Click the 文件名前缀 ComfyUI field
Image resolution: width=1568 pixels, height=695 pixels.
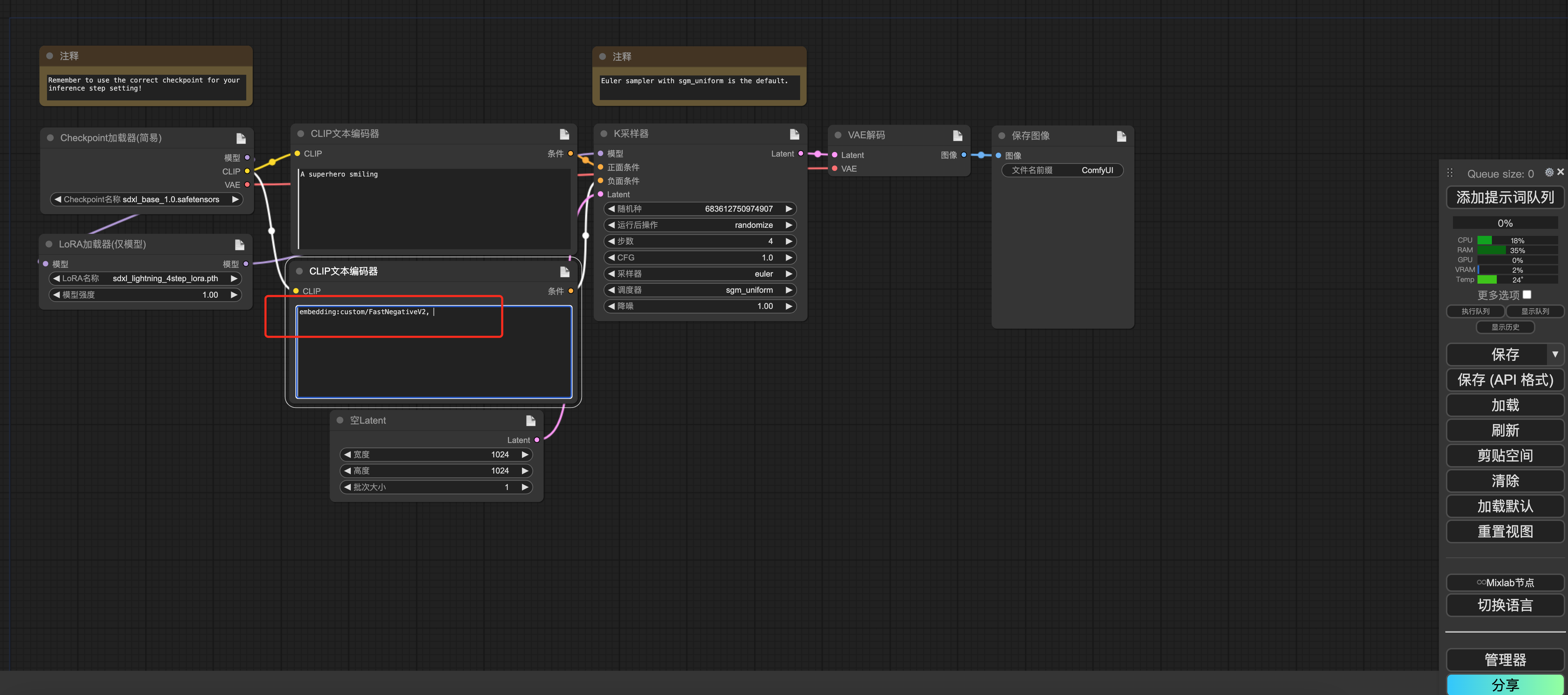pyautogui.click(x=1062, y=171)
